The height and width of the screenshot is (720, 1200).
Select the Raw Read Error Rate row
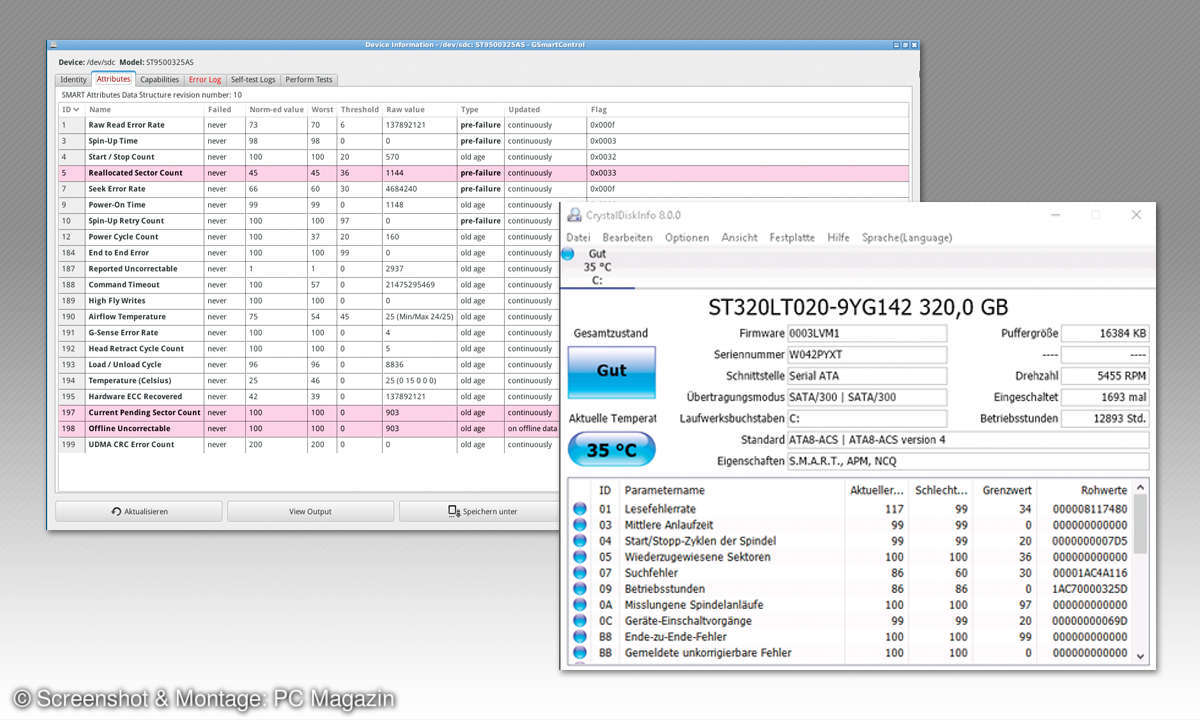coord(483,125)
